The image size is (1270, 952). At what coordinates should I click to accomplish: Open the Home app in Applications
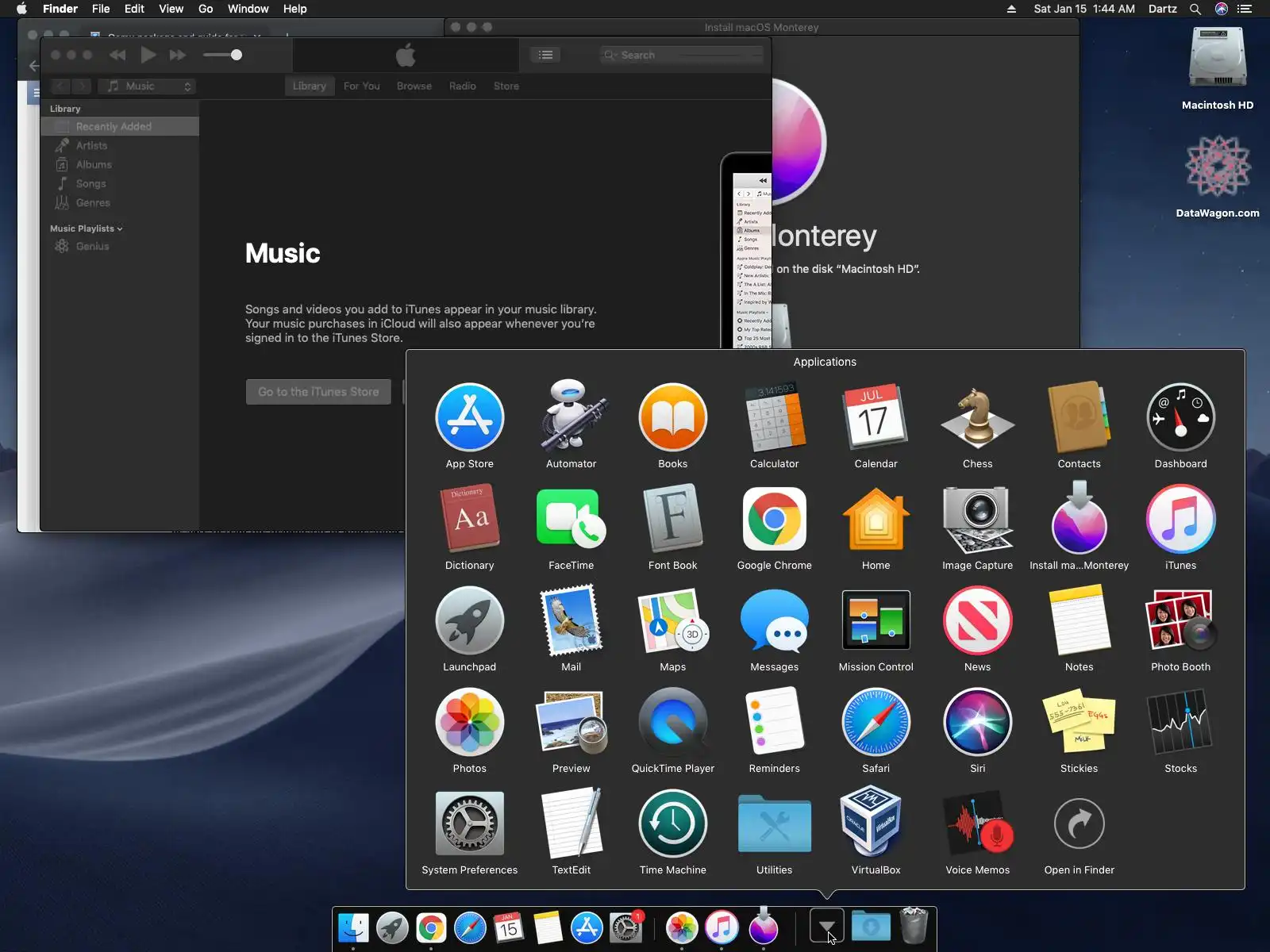[x=876, y=520]
